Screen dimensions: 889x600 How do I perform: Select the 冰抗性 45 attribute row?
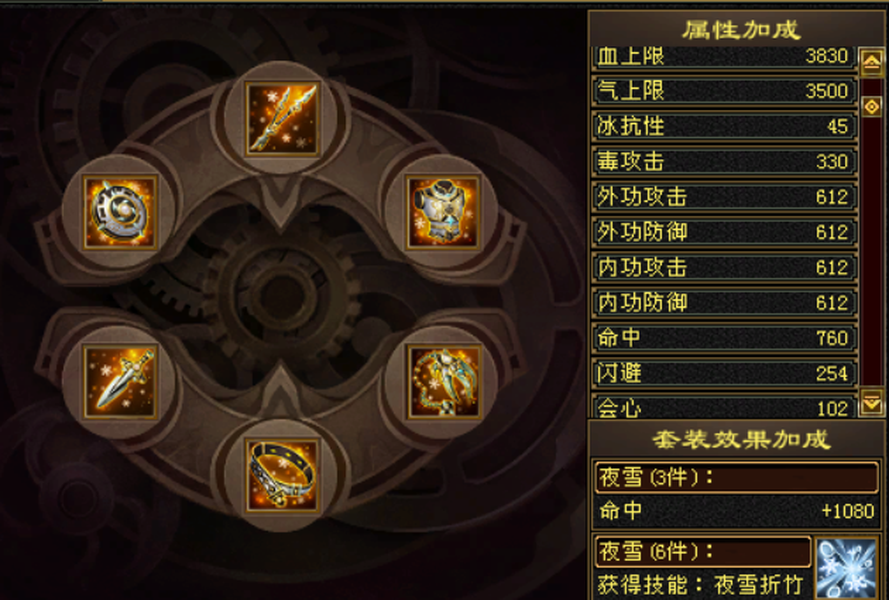(x=724, y=126)
